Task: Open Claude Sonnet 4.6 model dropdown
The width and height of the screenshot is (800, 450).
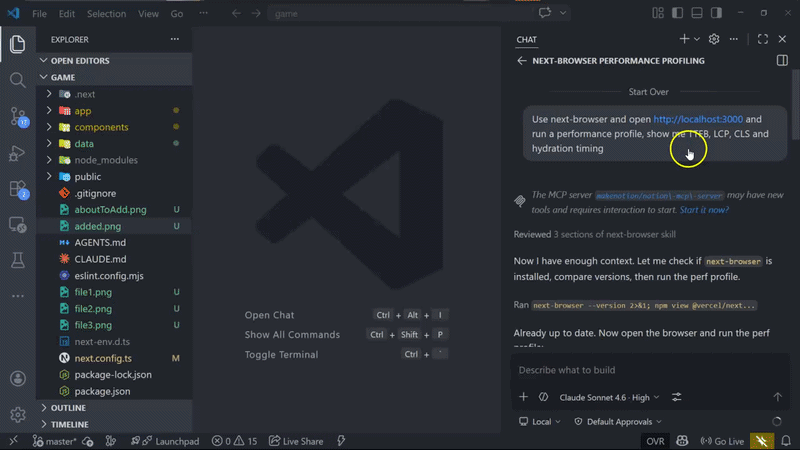Action: click(609, 397)
